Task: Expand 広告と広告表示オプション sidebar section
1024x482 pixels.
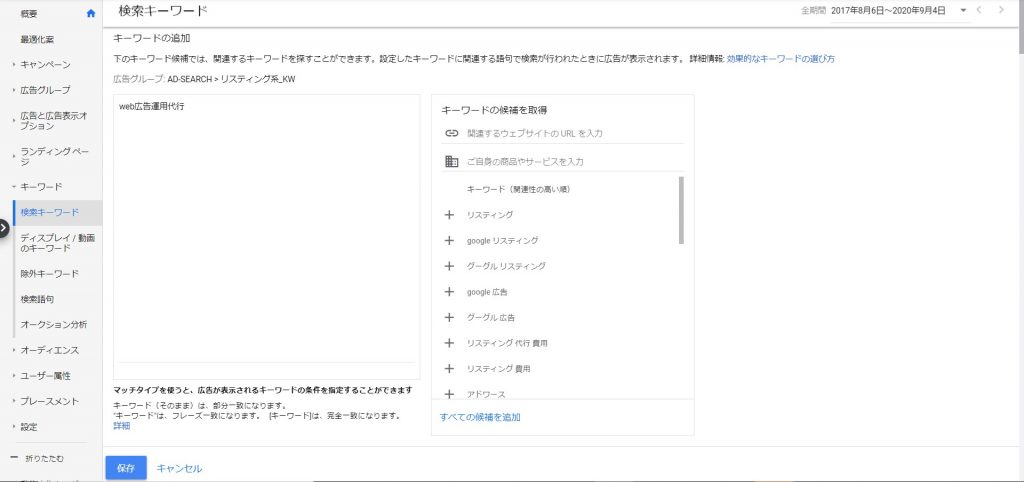Action: pyautogui.click(x=14, y=120)
